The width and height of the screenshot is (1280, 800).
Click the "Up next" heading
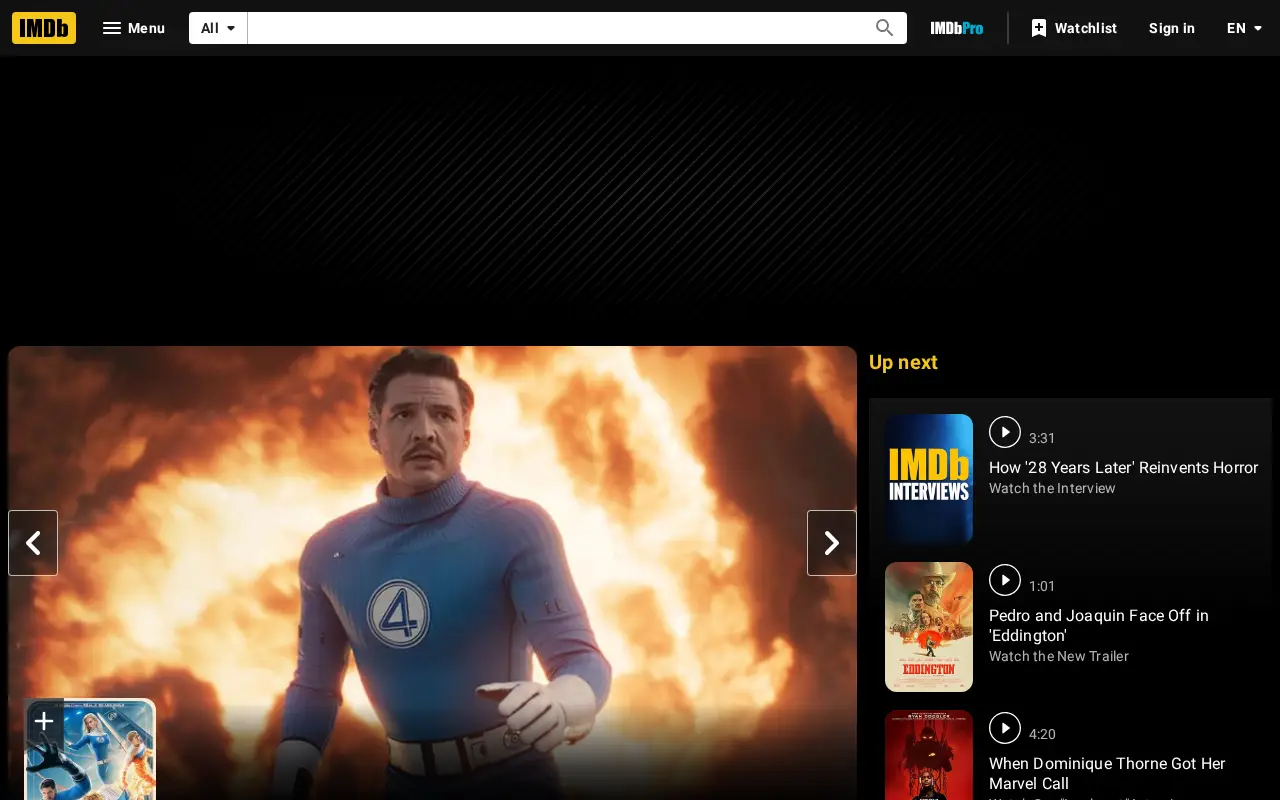[903, 362]
